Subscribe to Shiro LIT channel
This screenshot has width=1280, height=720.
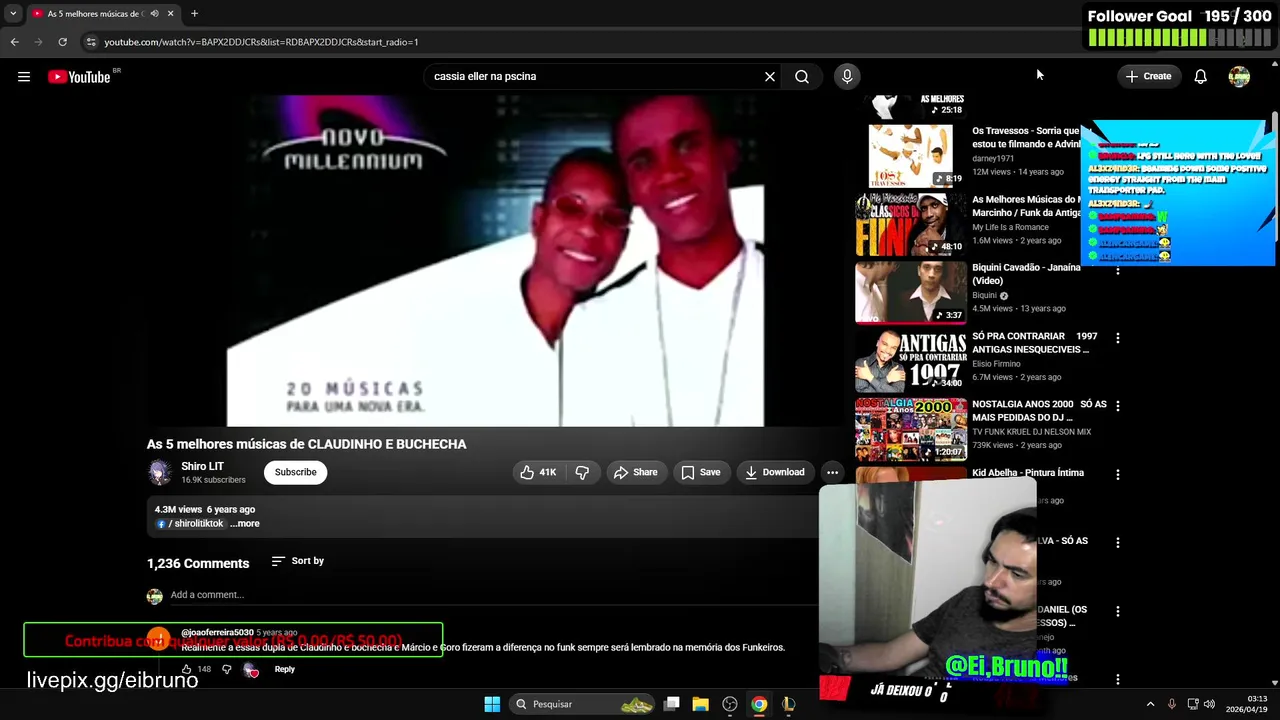pyautogui.click(x=295, y=472)
